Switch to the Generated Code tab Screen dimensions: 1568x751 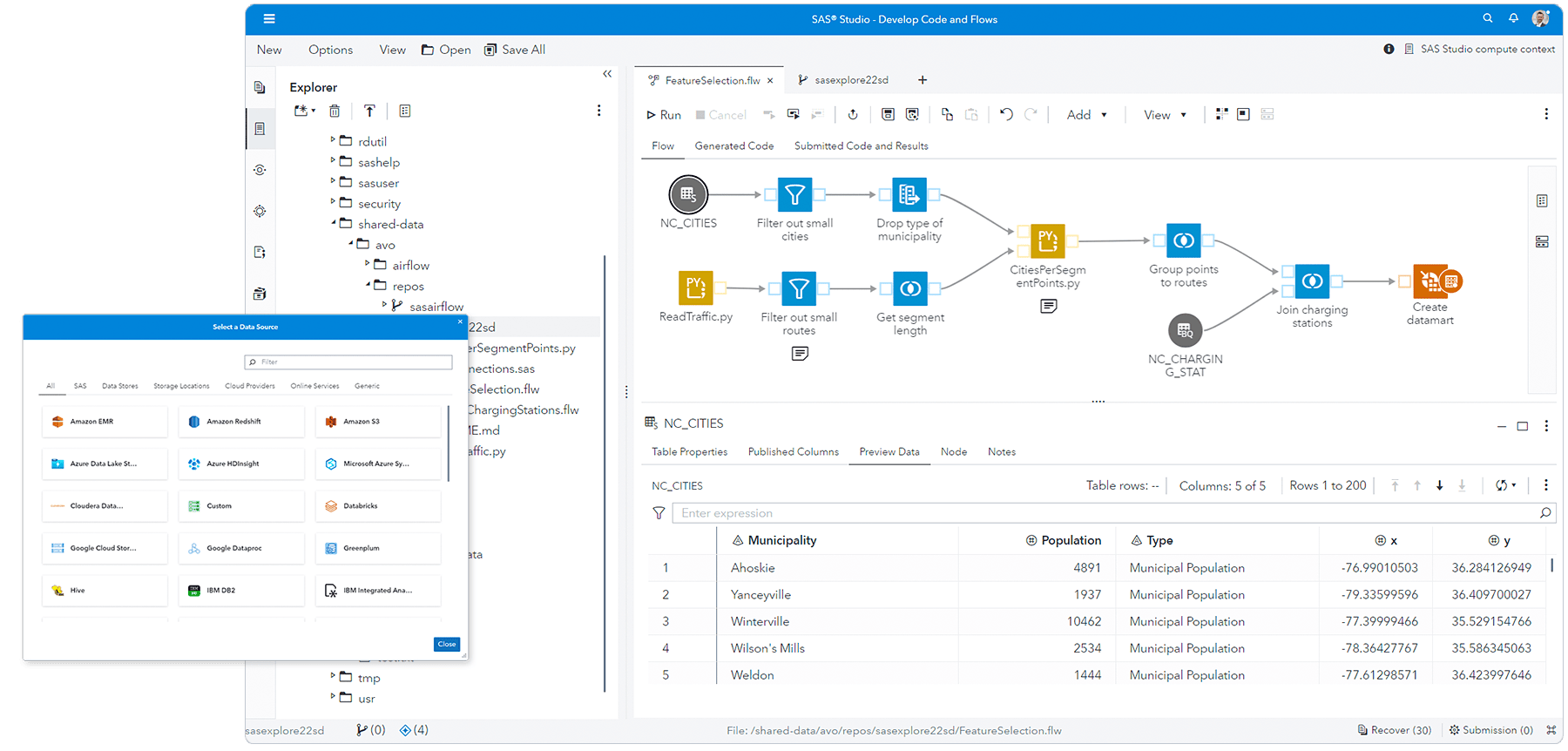(x=733, y=146)
